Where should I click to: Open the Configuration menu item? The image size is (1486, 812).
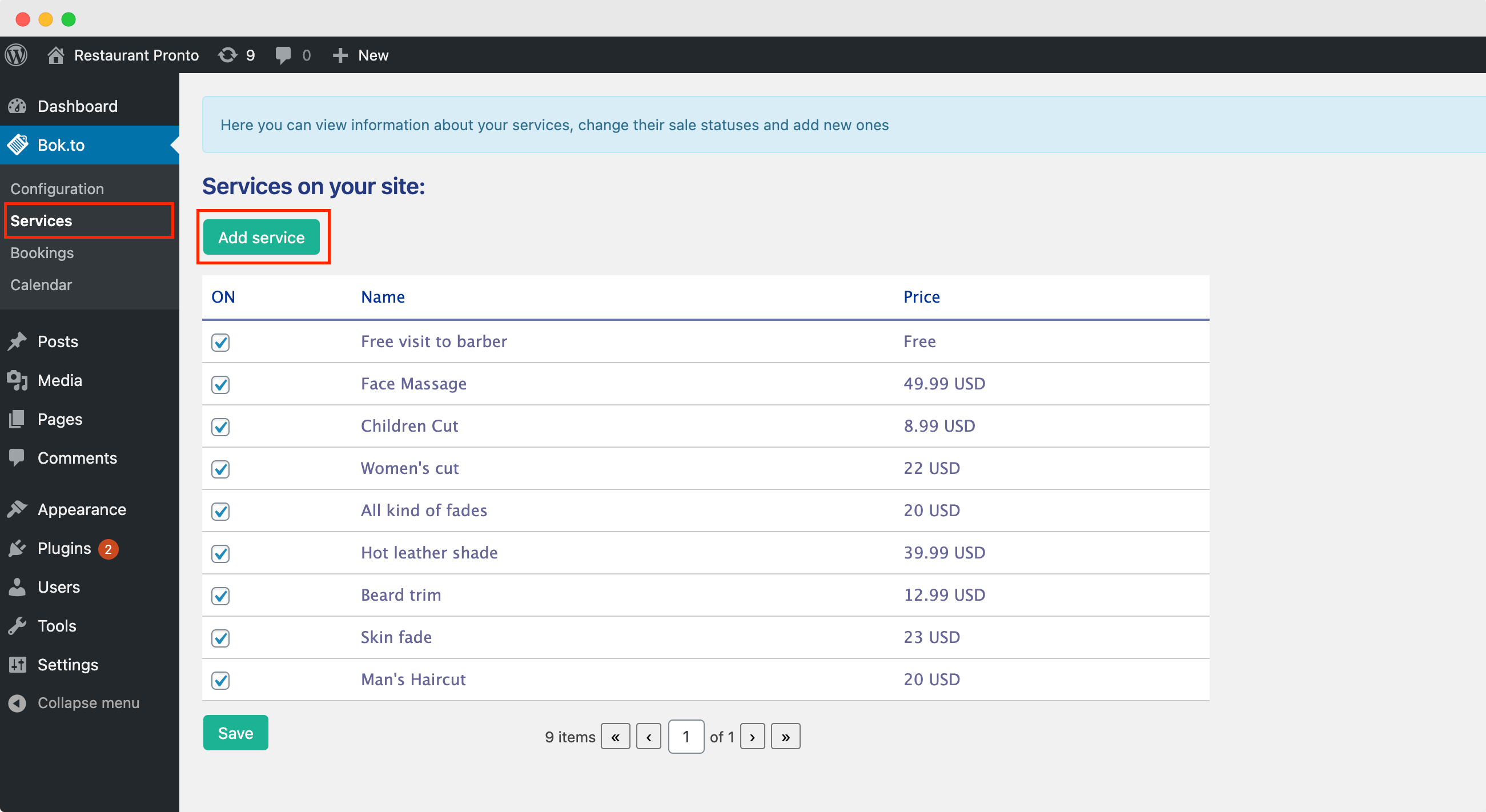tap(57, 188)
